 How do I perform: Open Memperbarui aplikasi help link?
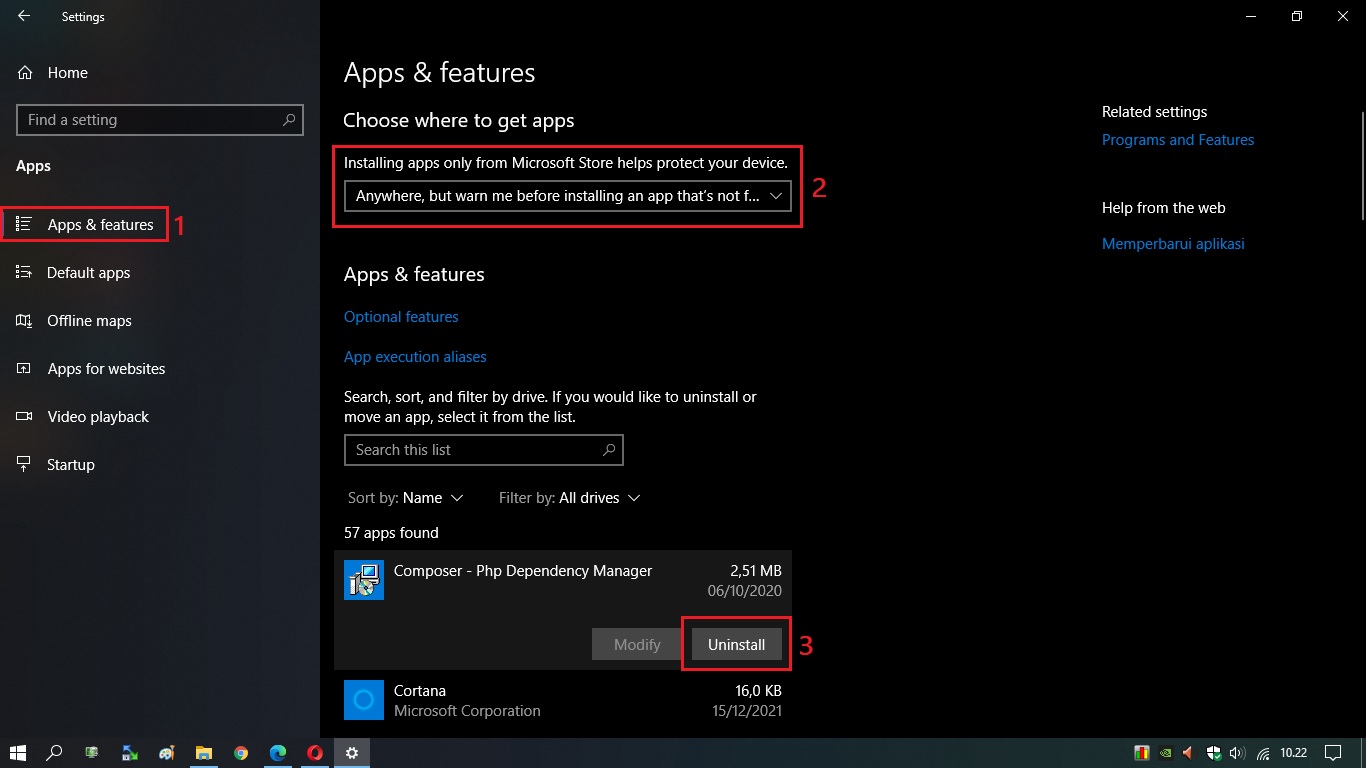(x=1173, y=244)
